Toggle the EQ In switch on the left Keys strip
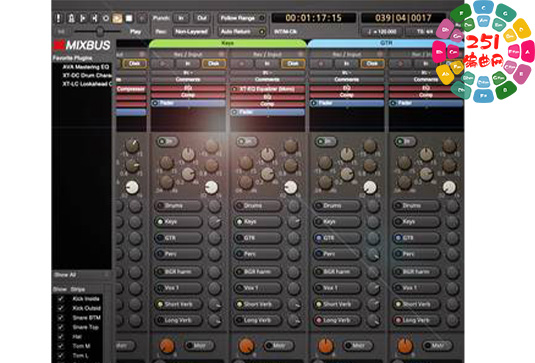 click(x=167, y=141)
